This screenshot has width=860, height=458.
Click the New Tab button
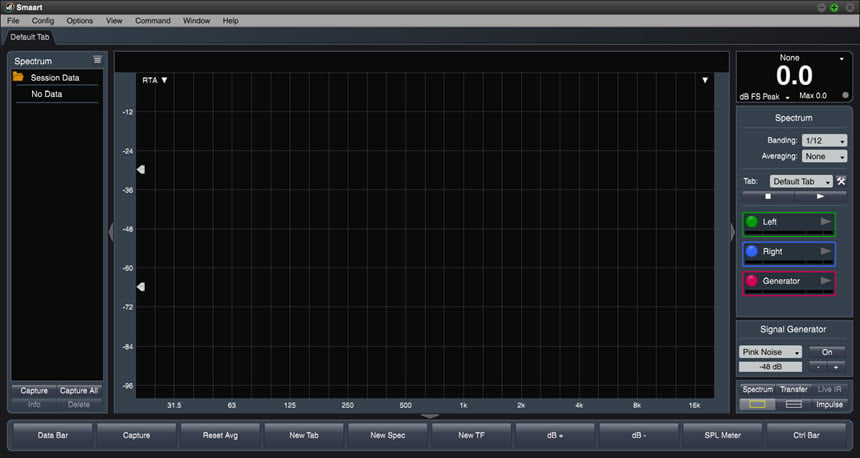point(304,435)
